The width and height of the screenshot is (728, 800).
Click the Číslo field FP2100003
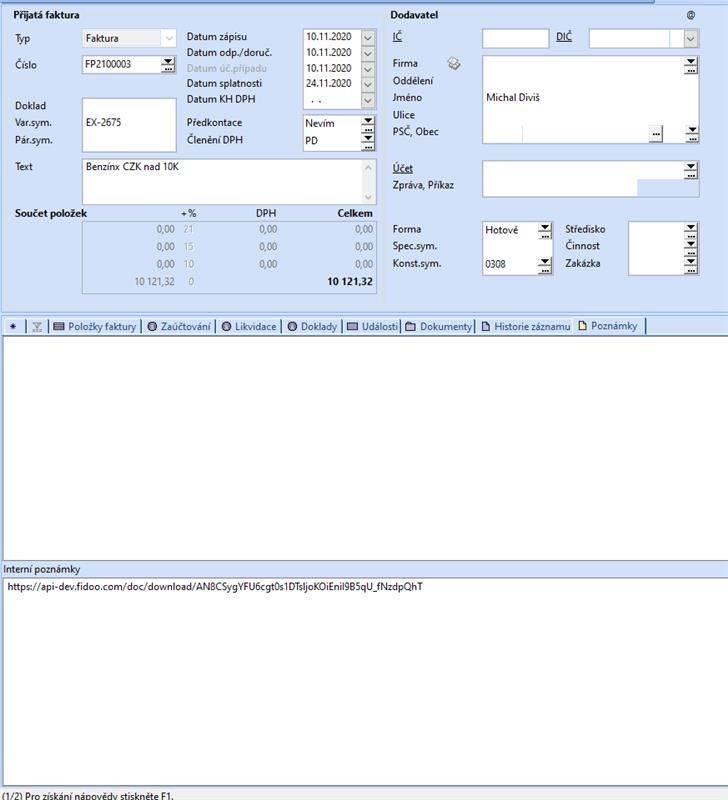pyautogui.click(x=121, y=64)
